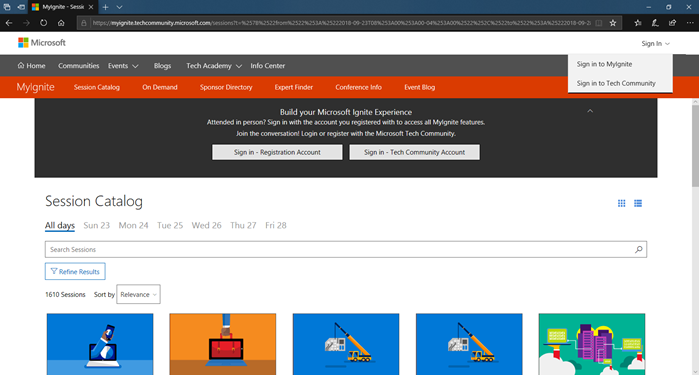Click the site lock icon in address bar
The height and width of the screenshot is (375, 699).
point(83,23)
